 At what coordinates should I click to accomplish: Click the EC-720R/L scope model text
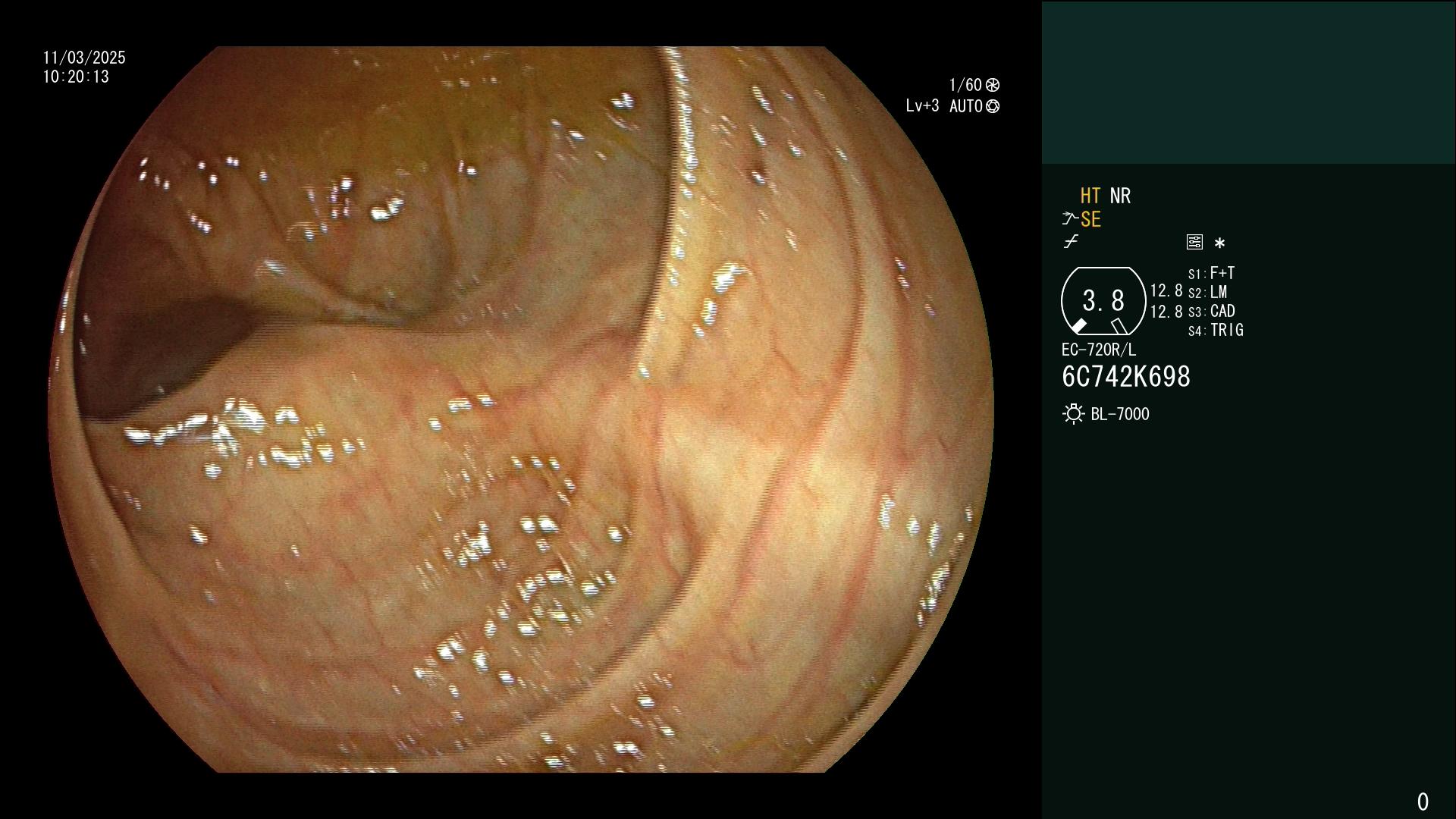1099,350
